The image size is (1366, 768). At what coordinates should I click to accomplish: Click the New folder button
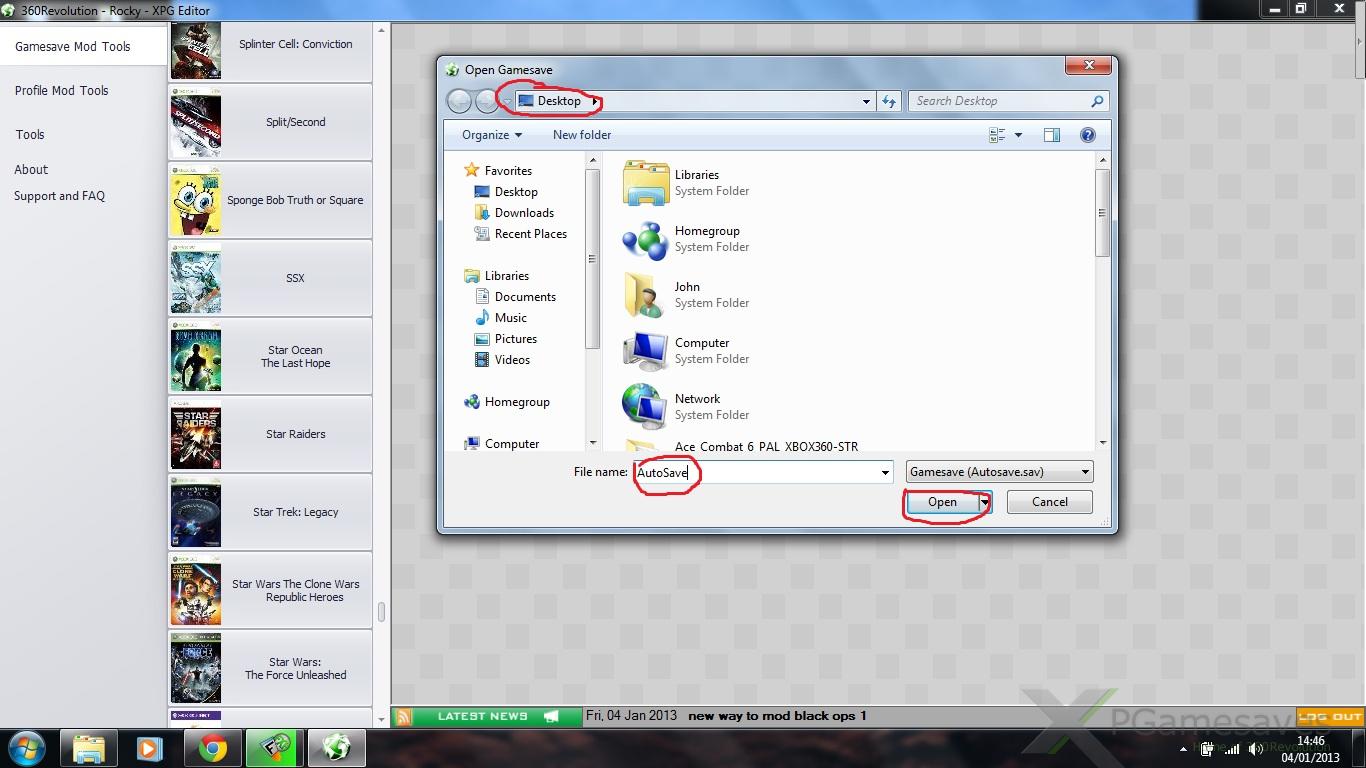(x=581, y=135)
